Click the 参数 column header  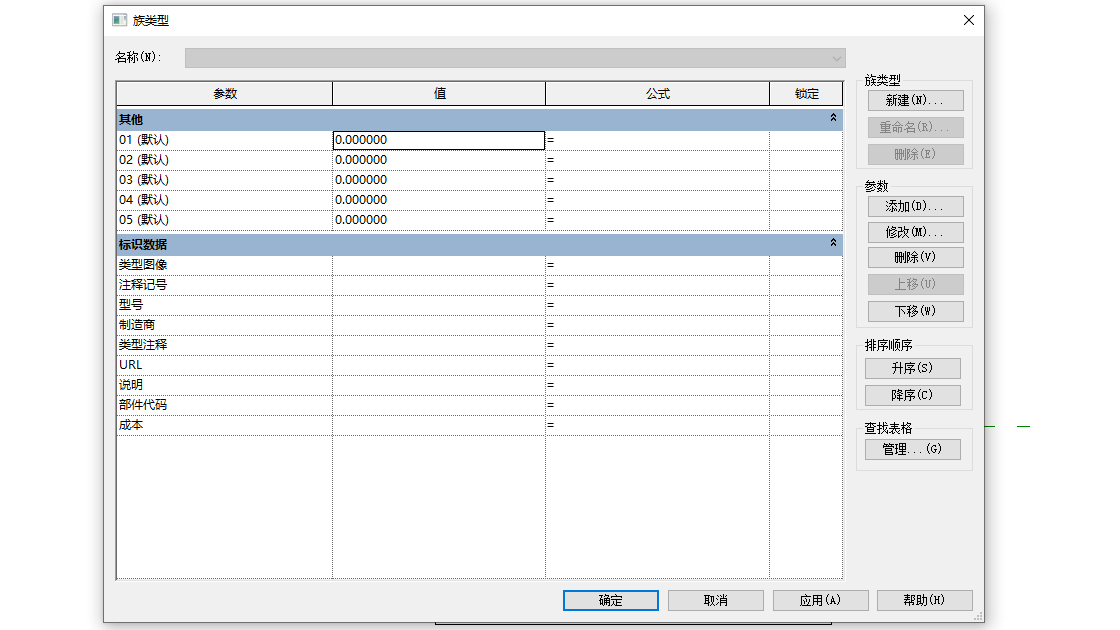pos(224,94)
